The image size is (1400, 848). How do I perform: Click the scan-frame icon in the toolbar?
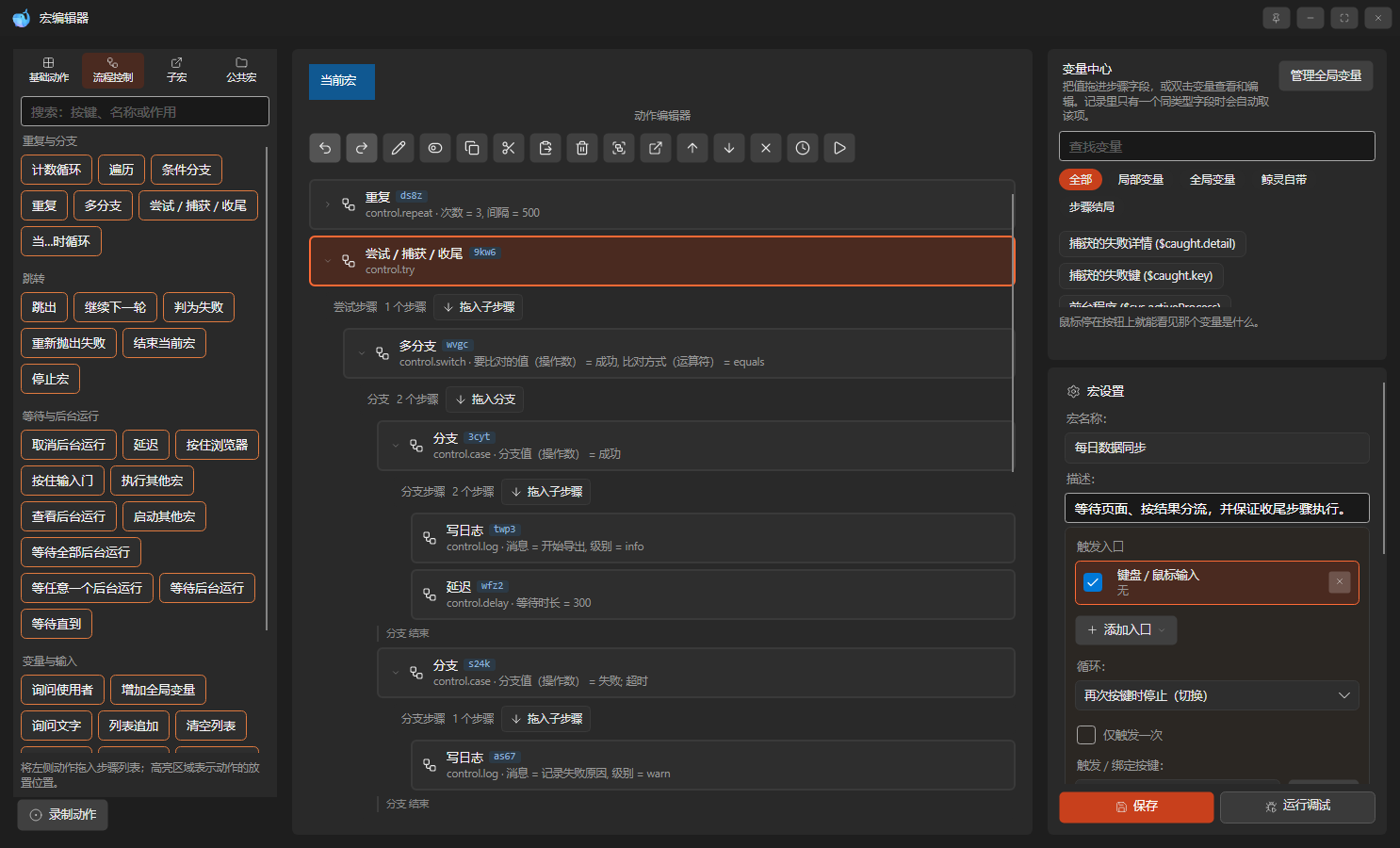click(619, 148)
